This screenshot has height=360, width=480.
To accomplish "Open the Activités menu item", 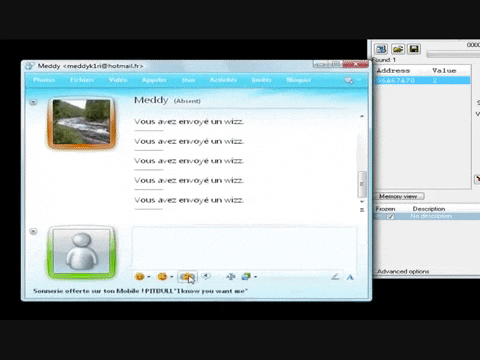I will tap(223, 80).
